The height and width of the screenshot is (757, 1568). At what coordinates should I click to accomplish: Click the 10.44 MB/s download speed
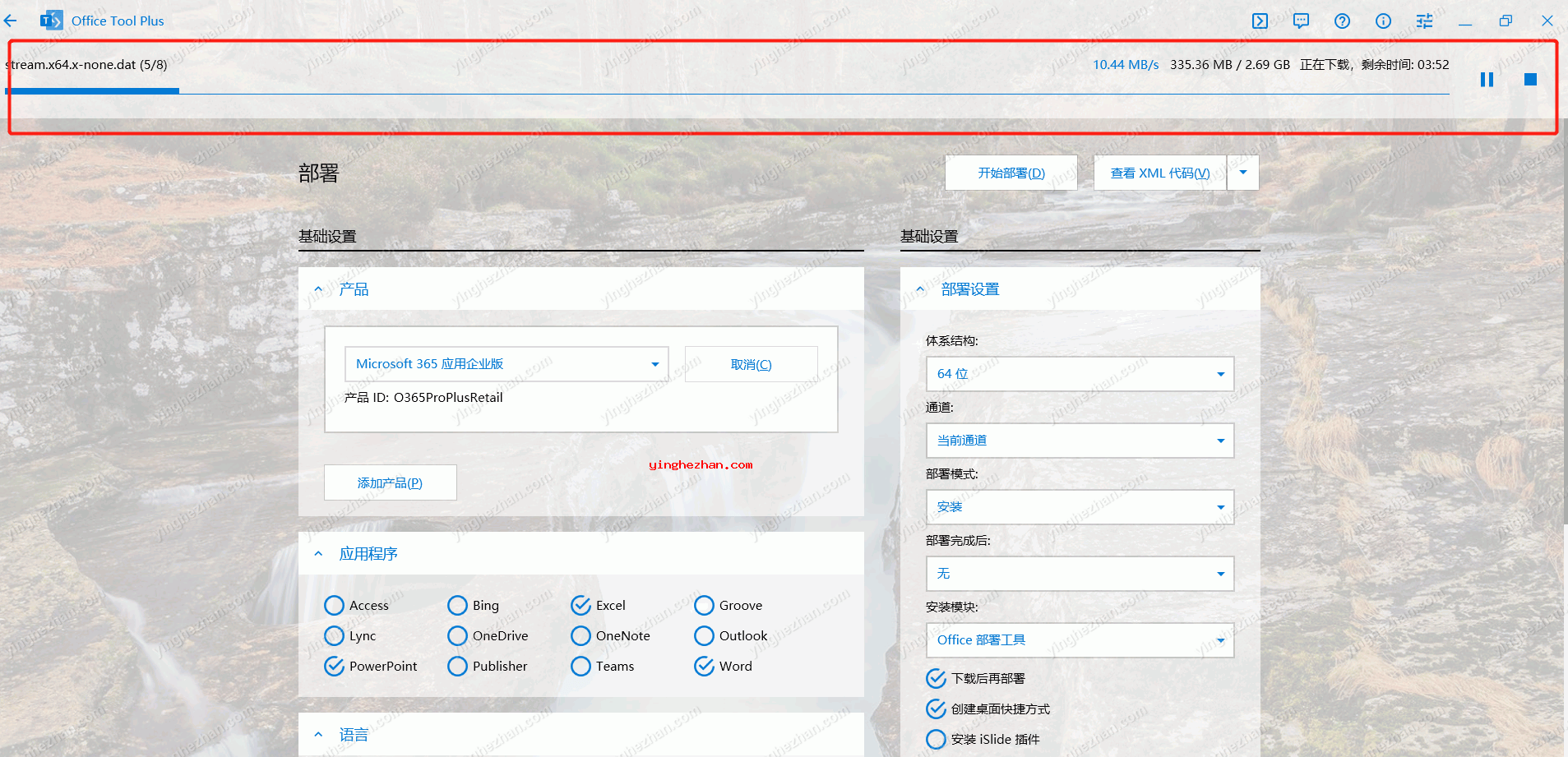pyautogui.click(x=1126, y=65)
